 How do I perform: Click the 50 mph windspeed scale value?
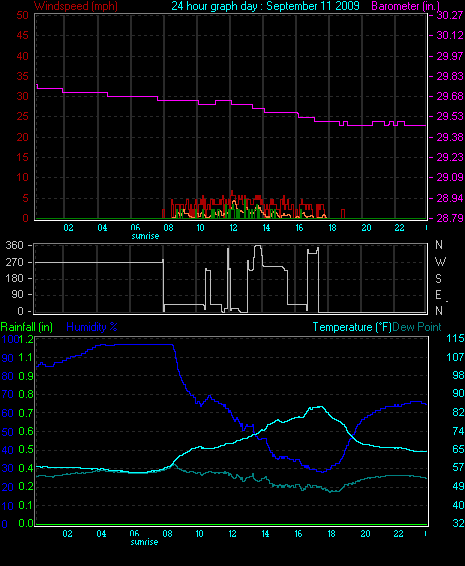tap(22, 15)
